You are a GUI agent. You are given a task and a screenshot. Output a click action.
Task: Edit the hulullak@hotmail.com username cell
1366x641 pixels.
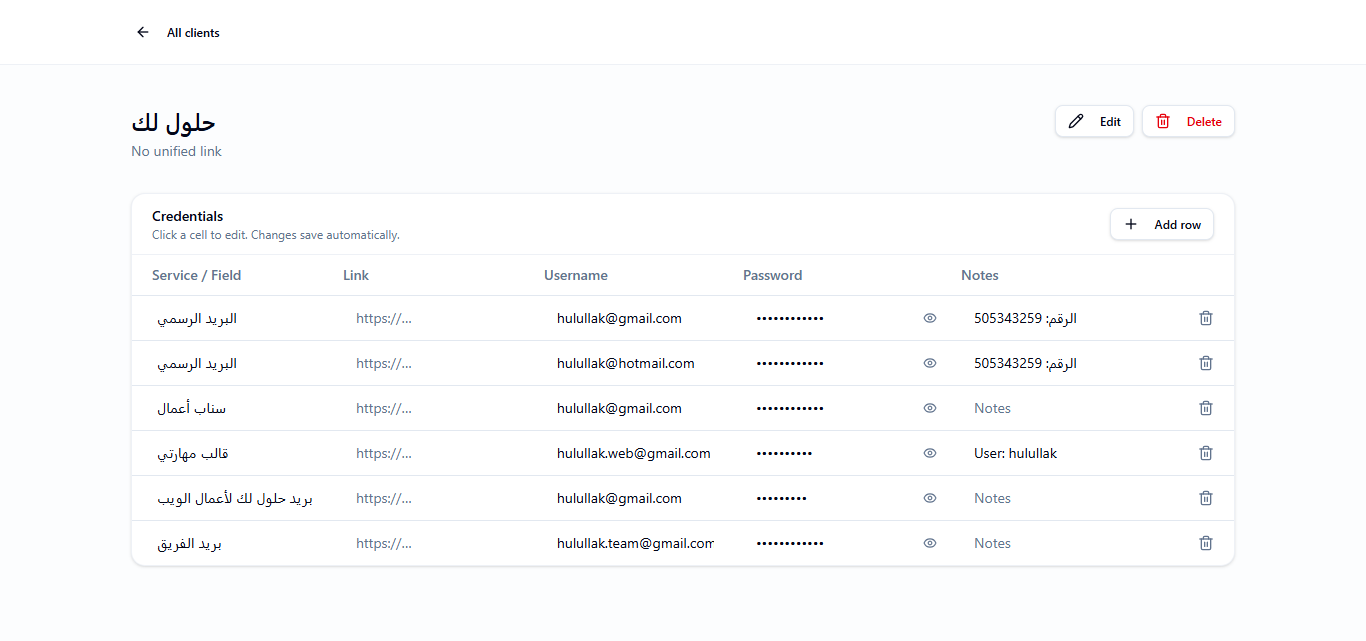[635, 363]
